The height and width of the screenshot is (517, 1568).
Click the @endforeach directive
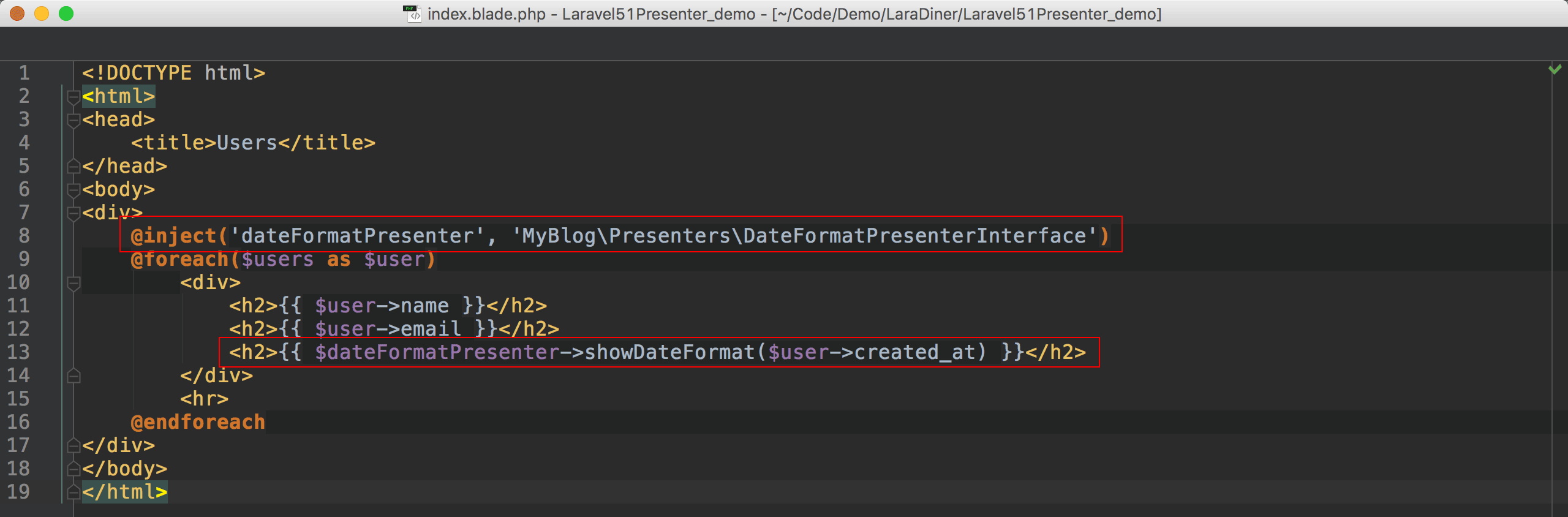[198, 422]
